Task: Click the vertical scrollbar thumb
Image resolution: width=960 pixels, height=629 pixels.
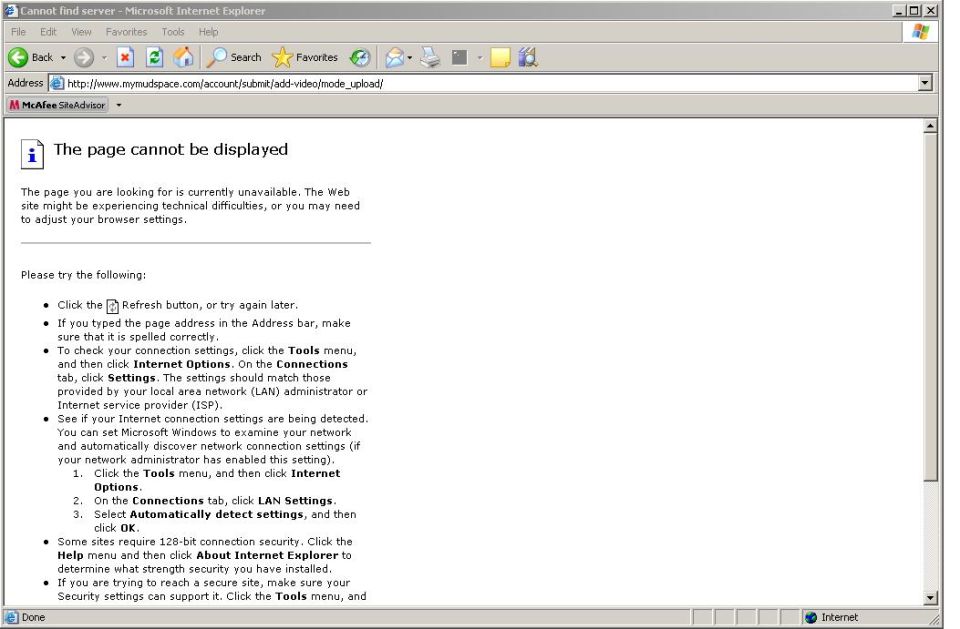Action: pyautogui.click(x=930, y=307)
